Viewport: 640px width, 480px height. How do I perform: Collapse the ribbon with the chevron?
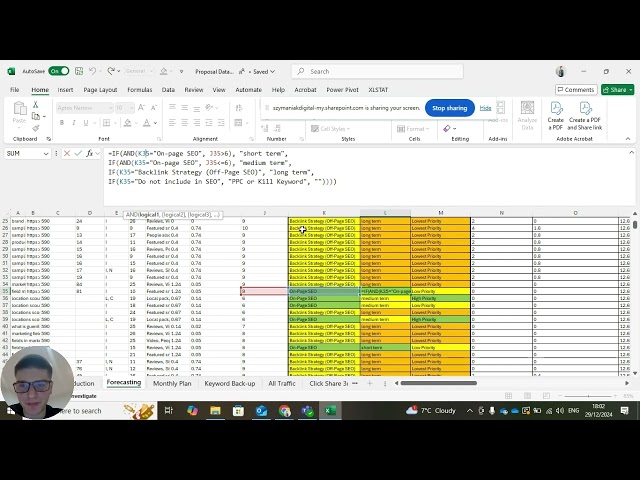click(x=628, y=139)
